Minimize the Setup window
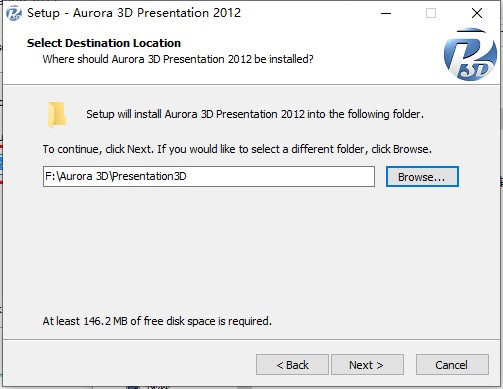 coord(386,13)
